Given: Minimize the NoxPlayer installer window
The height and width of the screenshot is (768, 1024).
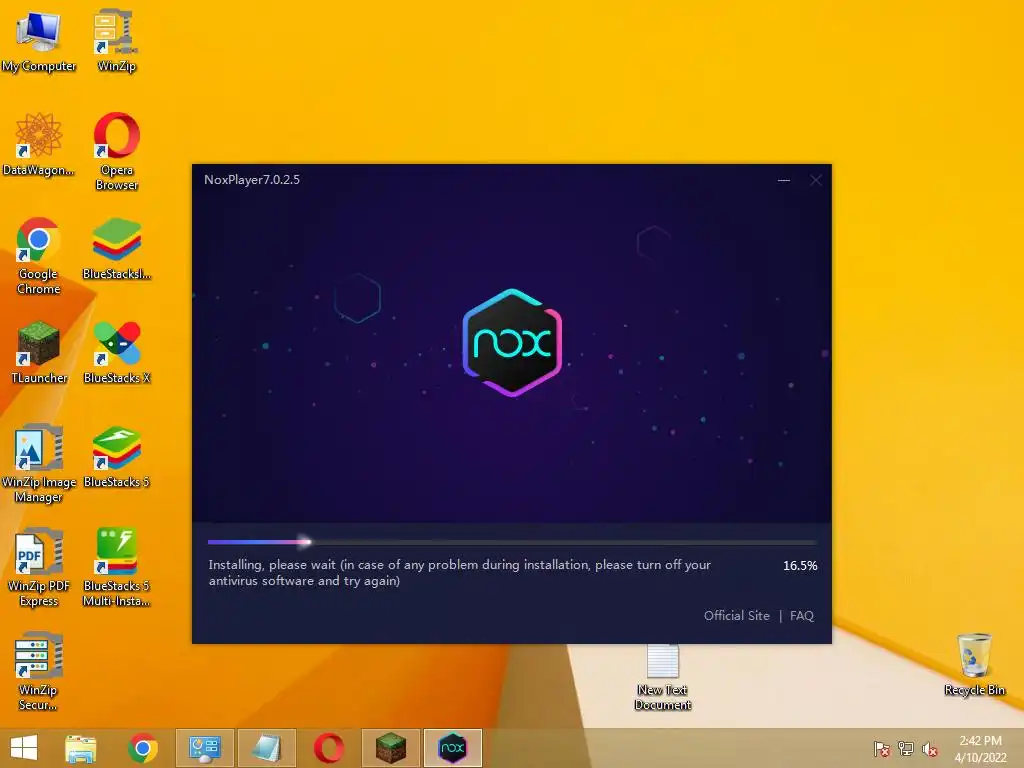Looking at the screenshot, I should click(784, 180).
